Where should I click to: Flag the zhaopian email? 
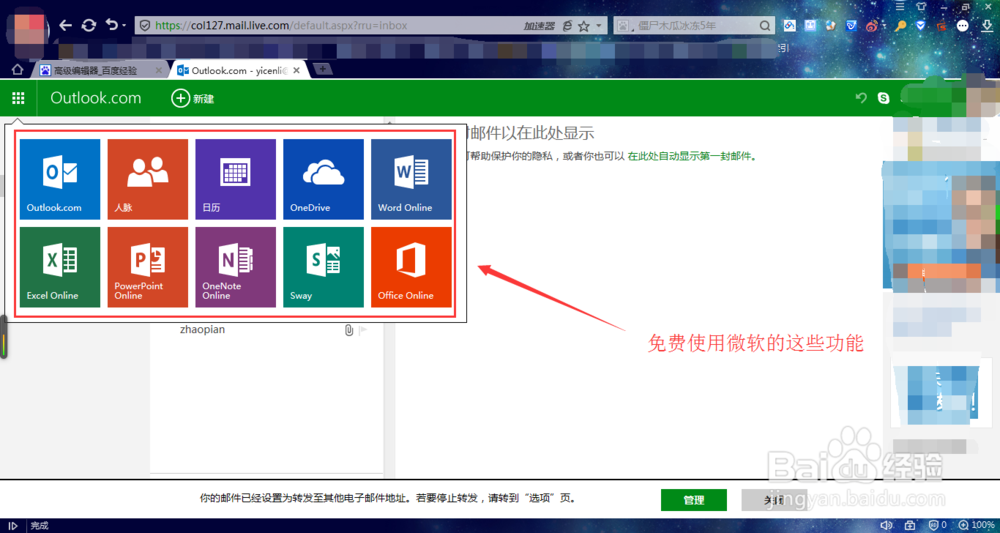(363, 330)
